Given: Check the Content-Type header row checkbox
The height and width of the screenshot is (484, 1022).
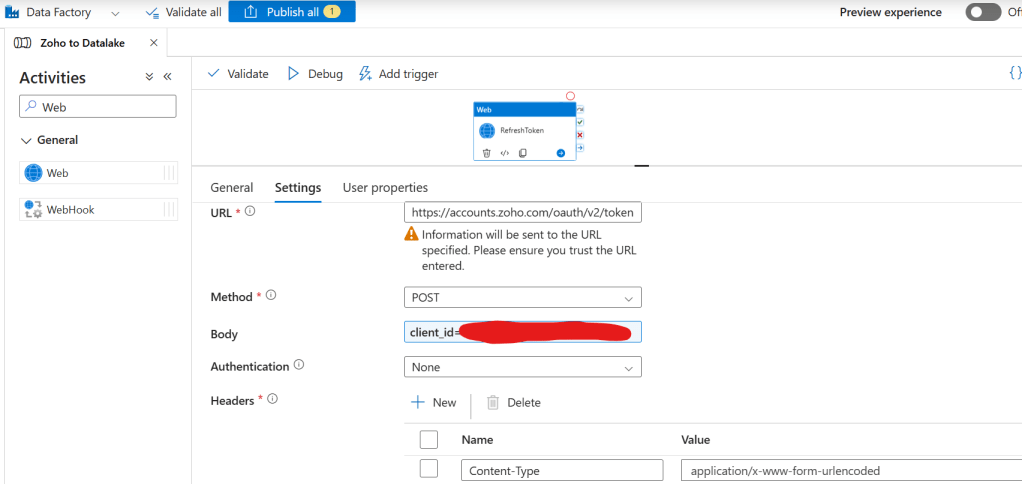Looking at the screenshot, I should 429,470.
